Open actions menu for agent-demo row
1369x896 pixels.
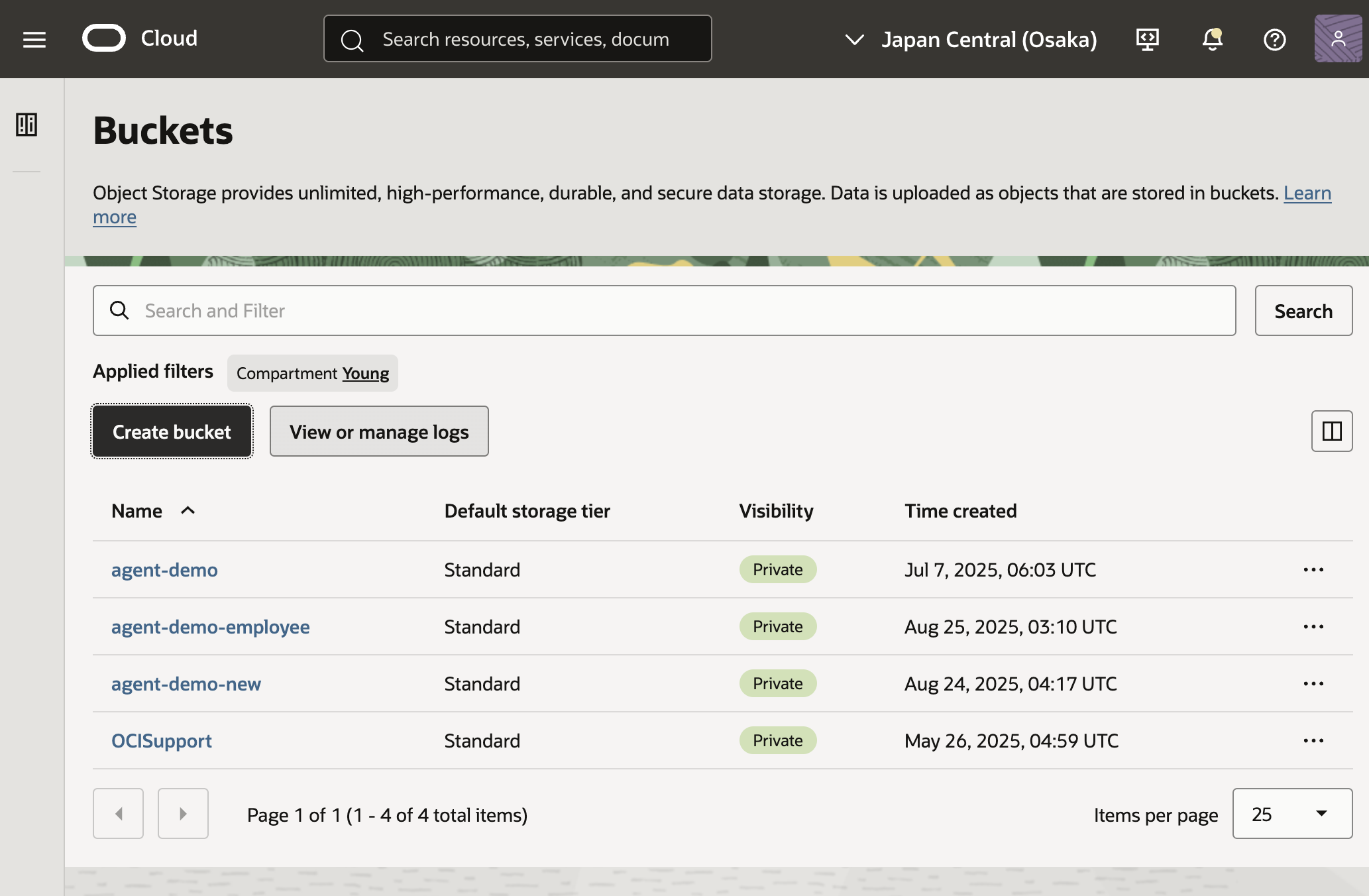point(1313,570)
